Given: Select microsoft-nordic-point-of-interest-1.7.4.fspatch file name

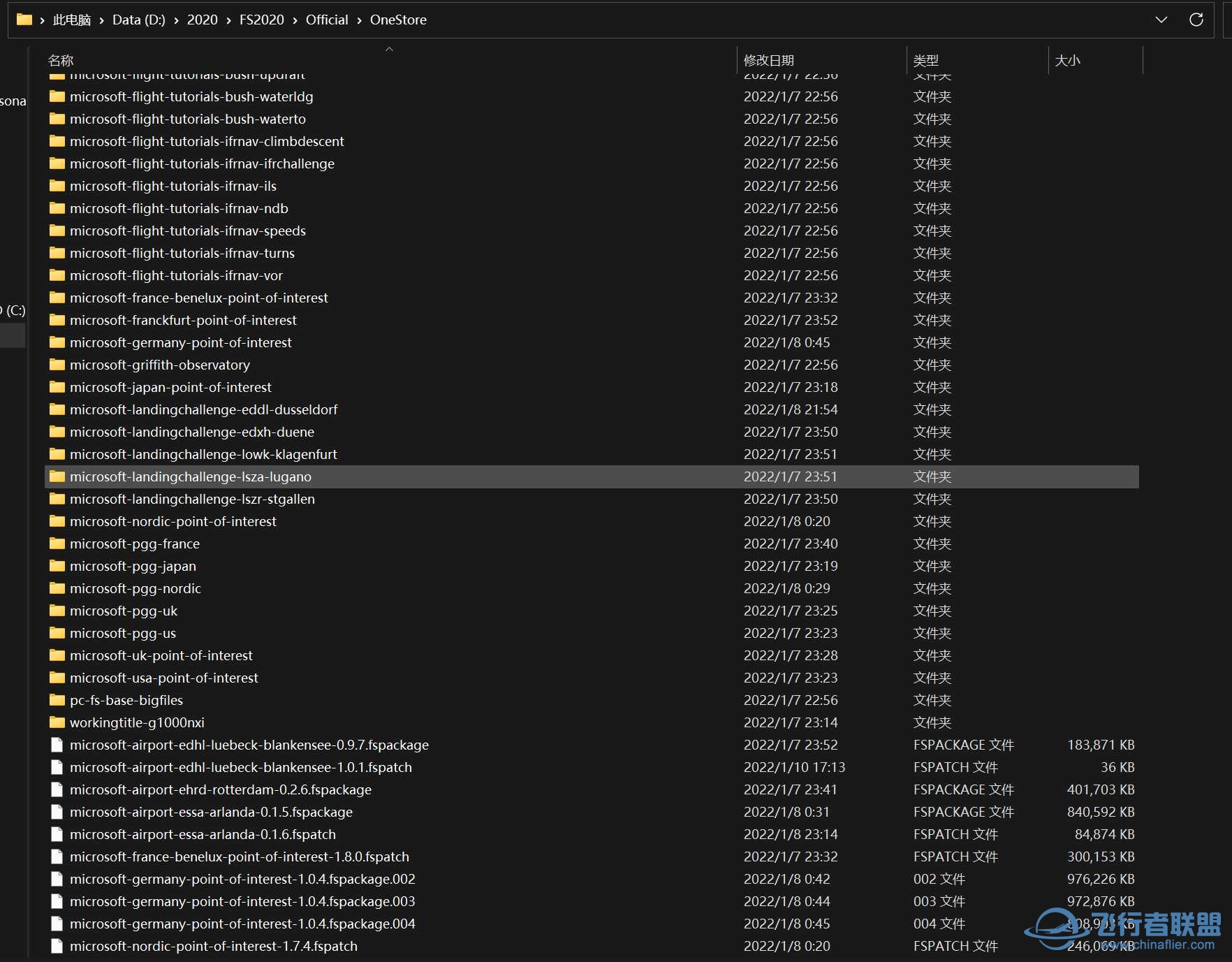Looking at the screenshot, I should 214,946.
